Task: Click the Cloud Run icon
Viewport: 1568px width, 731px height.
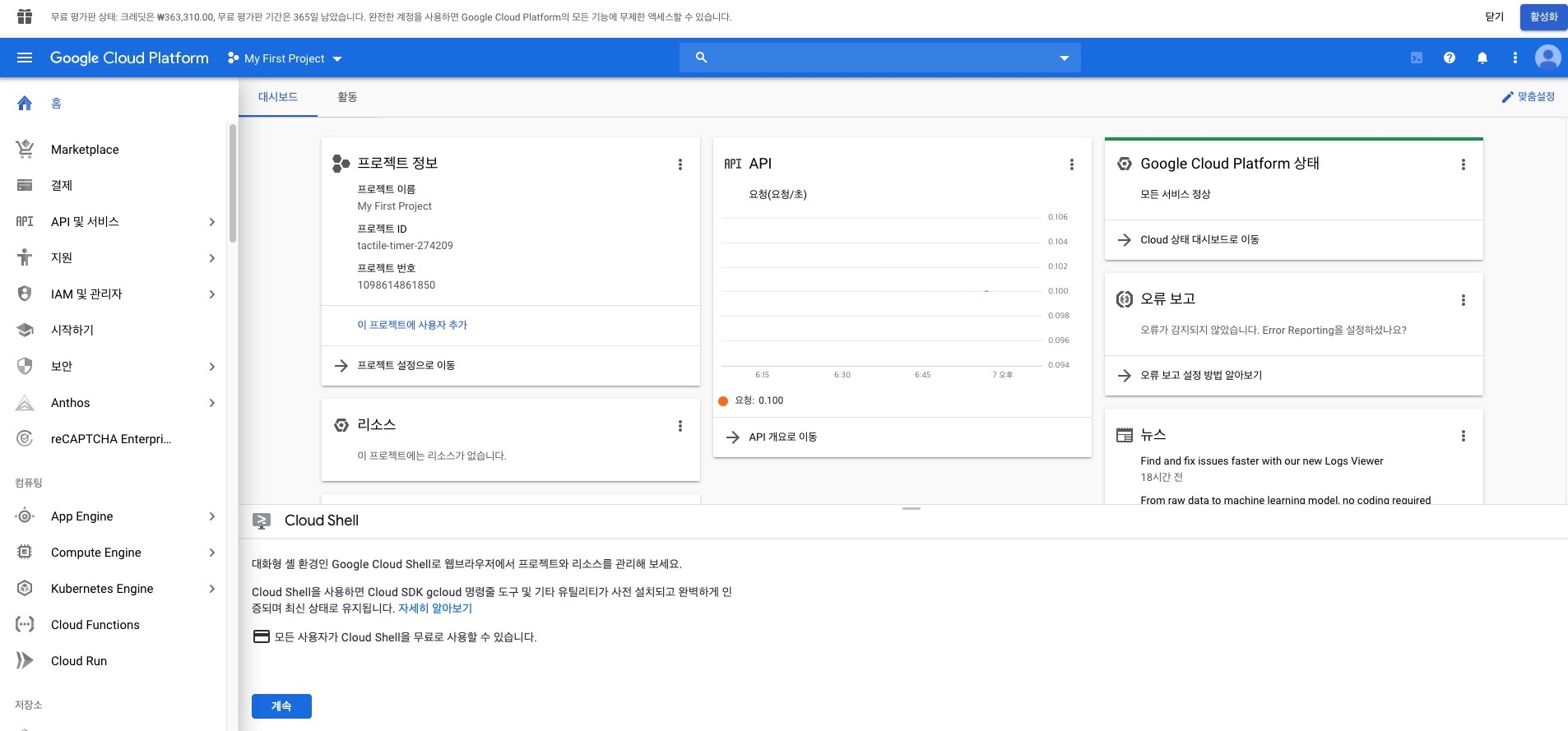Action: 25,661
